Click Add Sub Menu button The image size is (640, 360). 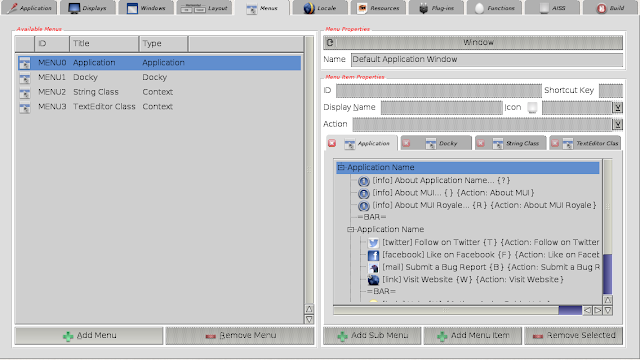click(372, 336)
